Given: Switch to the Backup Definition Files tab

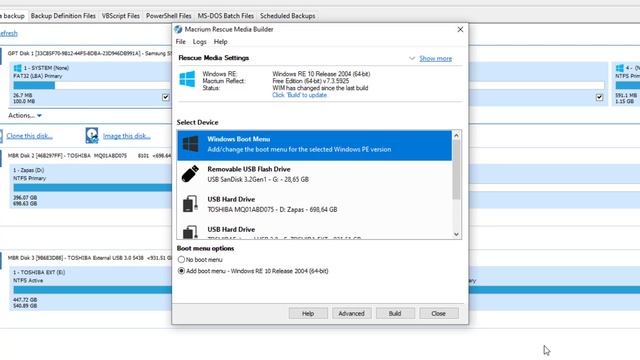Looking at the screenshot, I should tap(63, 16).
